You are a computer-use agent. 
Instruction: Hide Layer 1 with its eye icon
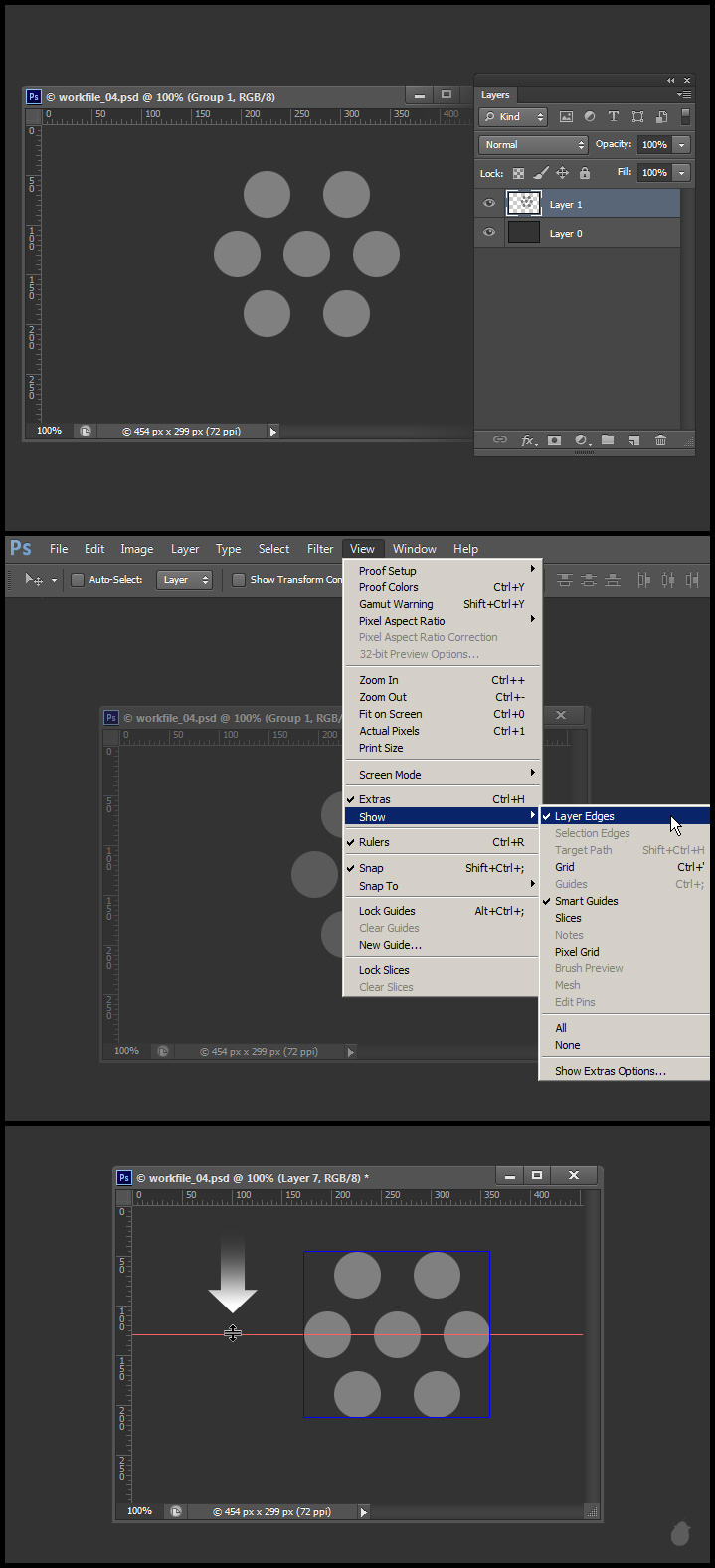click(488, 204)
